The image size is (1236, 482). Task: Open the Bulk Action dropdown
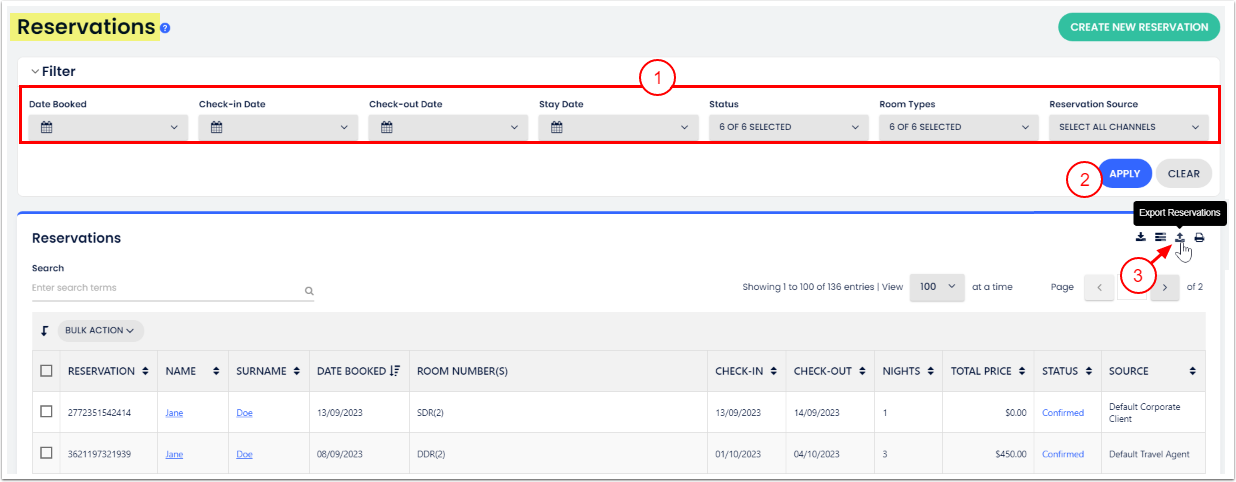[102, 329]
